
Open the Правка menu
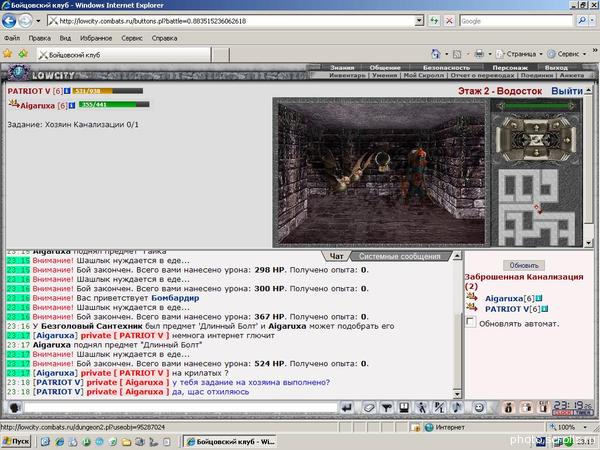point(39,38)
